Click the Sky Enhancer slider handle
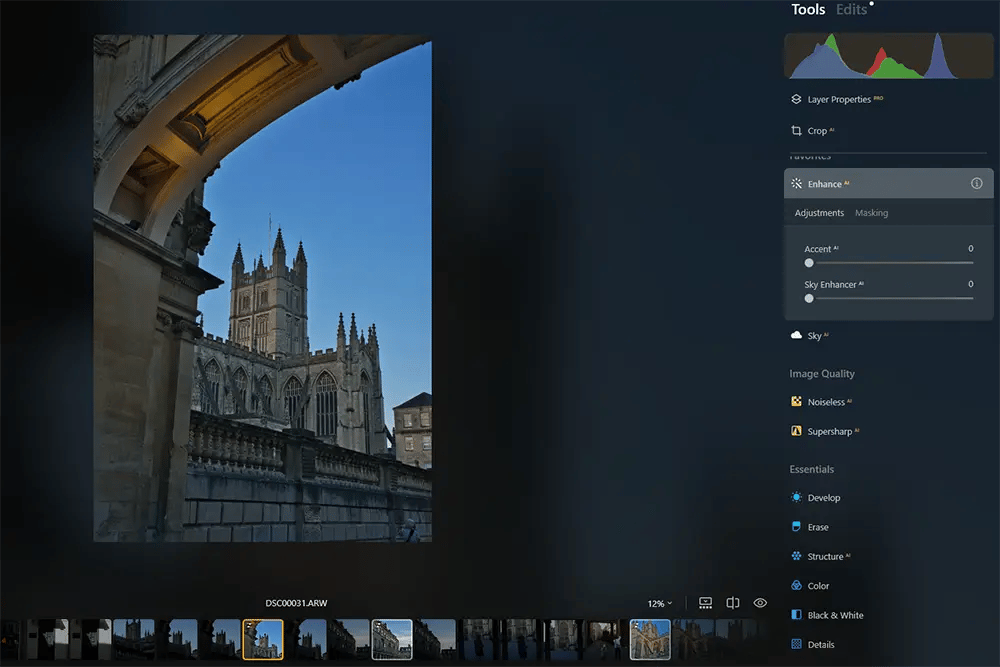 (809, 298)
